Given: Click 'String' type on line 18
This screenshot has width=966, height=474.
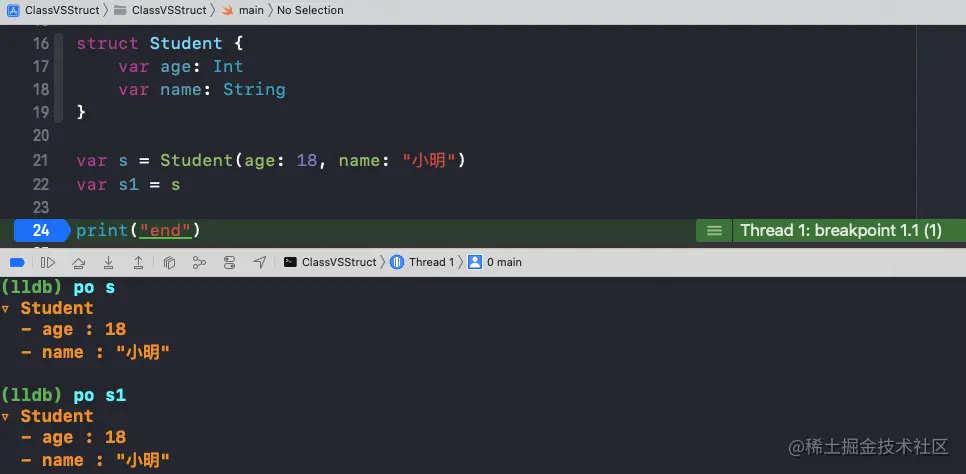Looking at the screenshot, I should (254, 90).
